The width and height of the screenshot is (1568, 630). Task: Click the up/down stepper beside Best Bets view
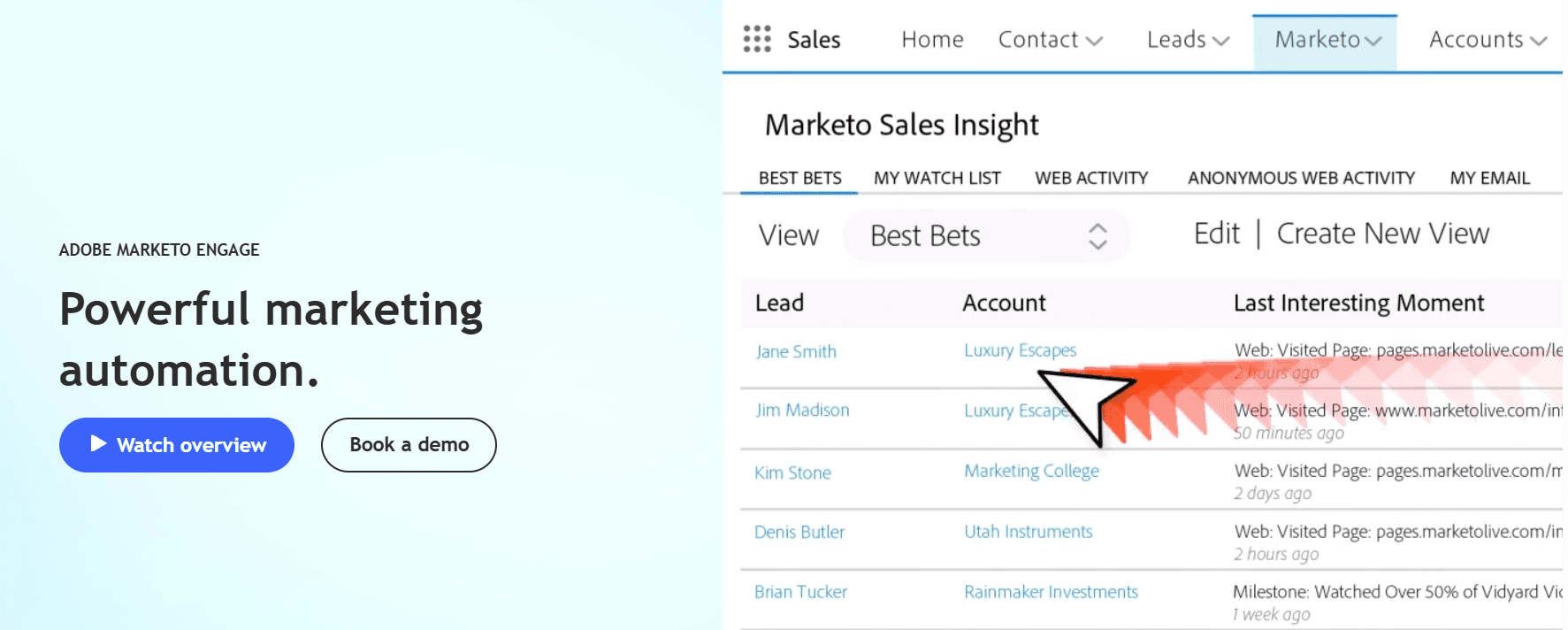tap(1097, 236)
